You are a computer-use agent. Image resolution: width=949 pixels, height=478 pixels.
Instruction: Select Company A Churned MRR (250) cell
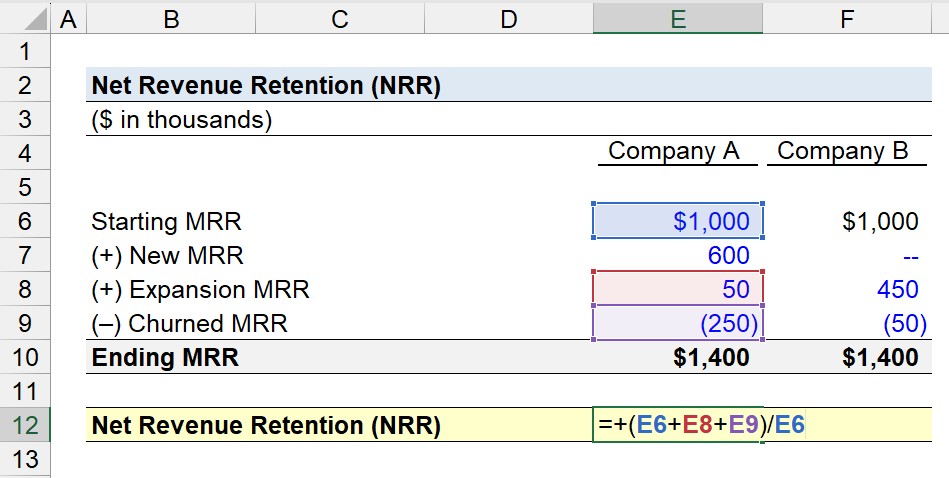click(x=678, y=323)
